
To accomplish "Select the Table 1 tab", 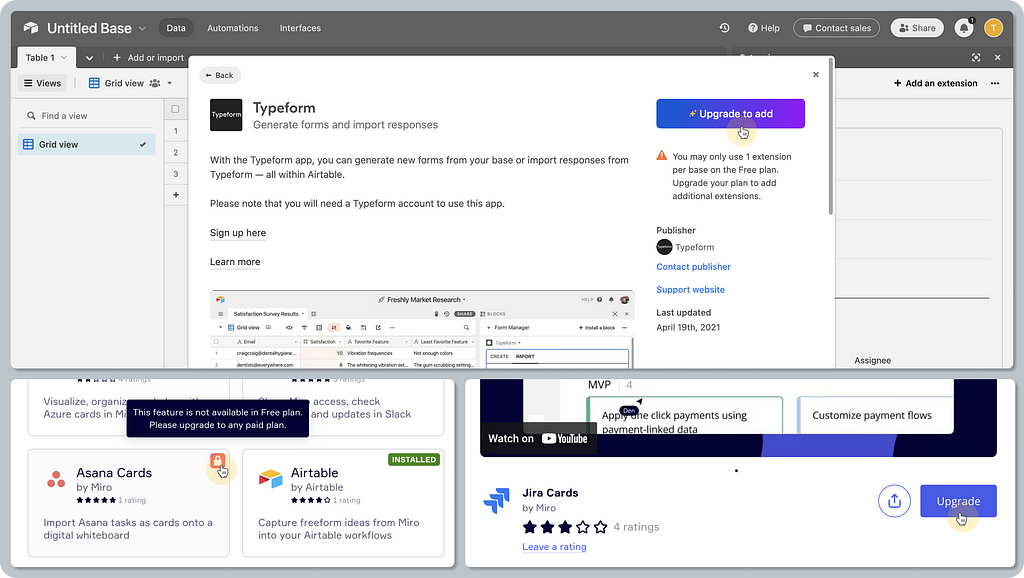I will tap(46, 57).
